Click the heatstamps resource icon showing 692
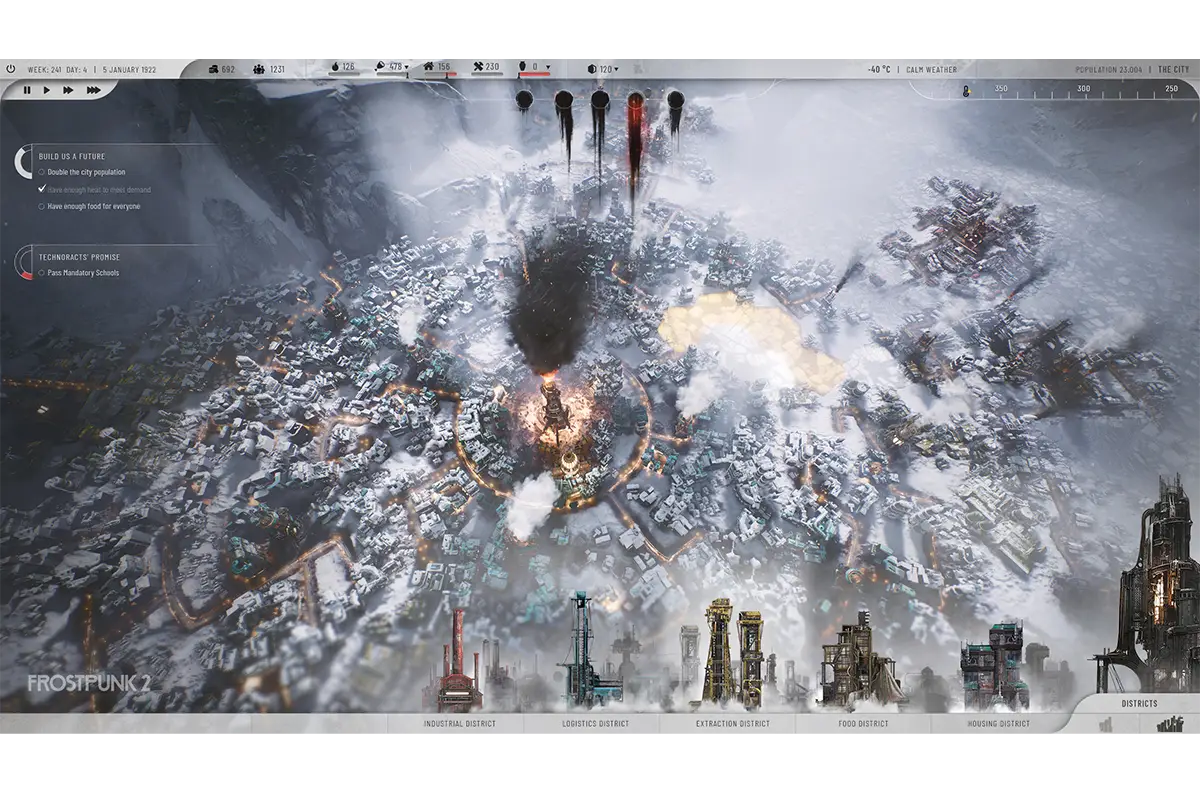 [x=213, y=69]
